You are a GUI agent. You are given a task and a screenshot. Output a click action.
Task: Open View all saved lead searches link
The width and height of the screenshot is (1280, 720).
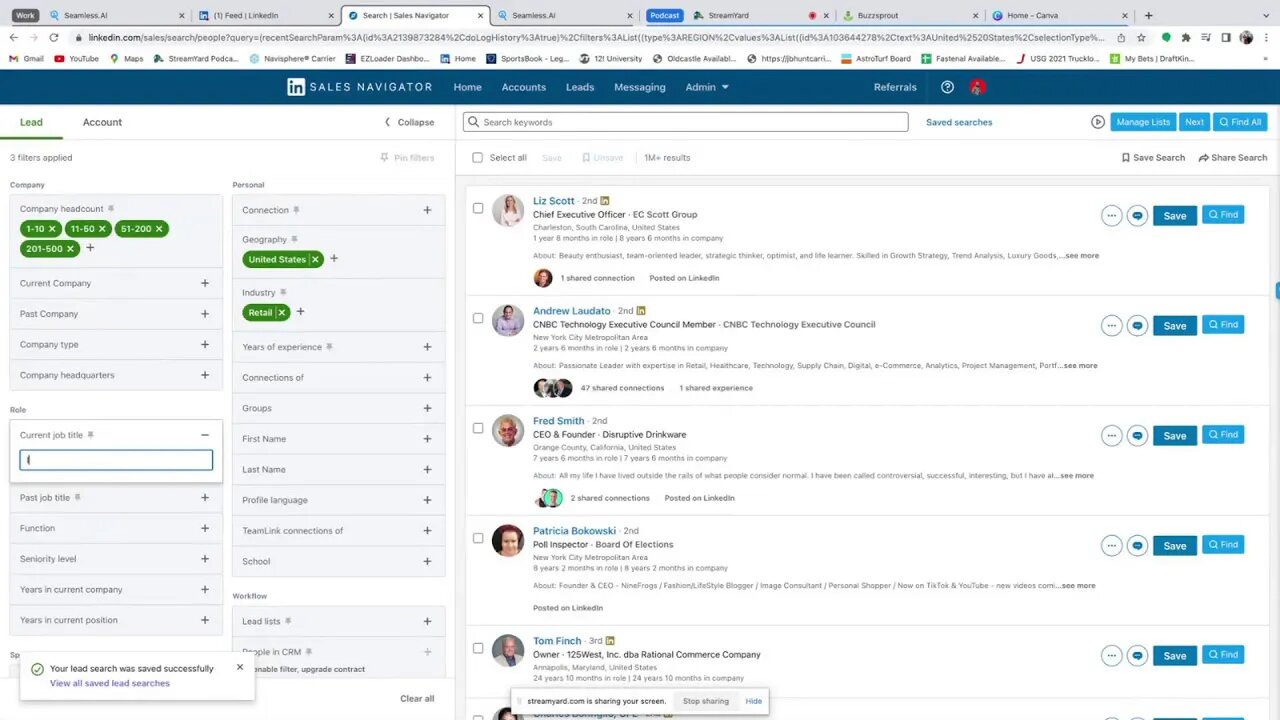coord(110,683)
